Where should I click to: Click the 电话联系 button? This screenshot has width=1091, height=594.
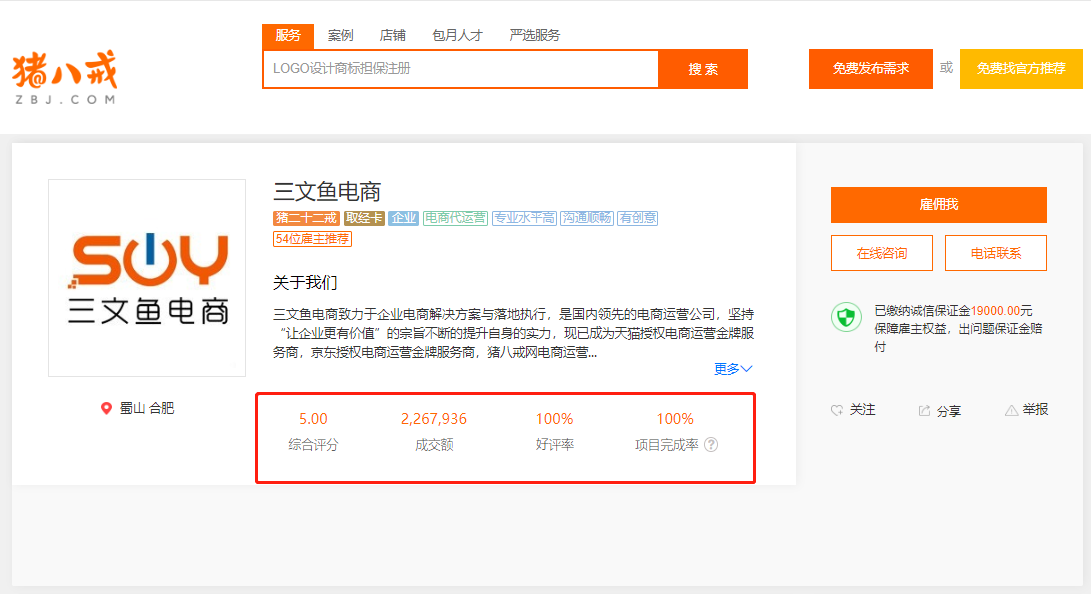pyautogui.click(x=996, y=253)
